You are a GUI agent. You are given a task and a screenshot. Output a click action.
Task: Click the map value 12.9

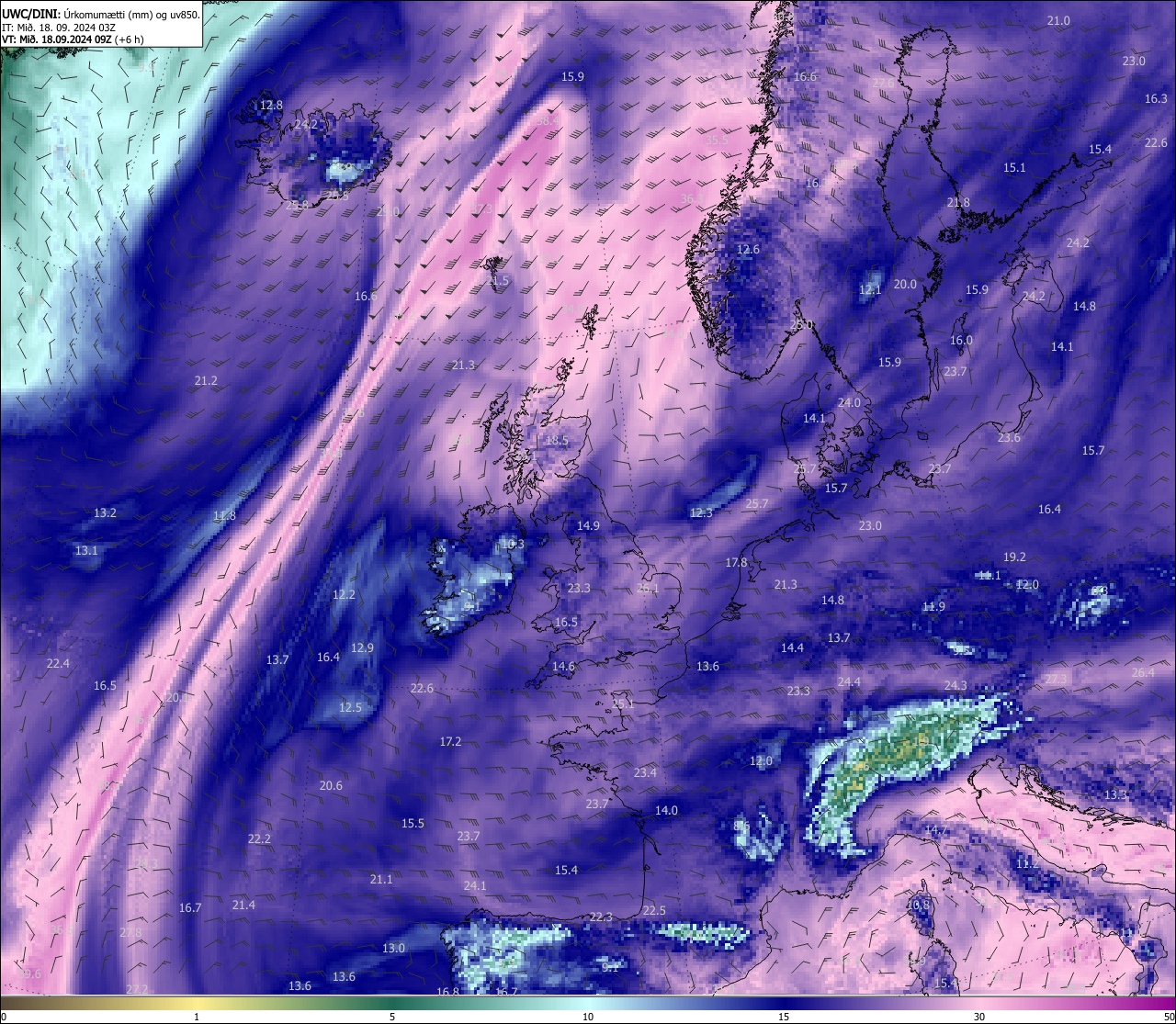point(362,648)
